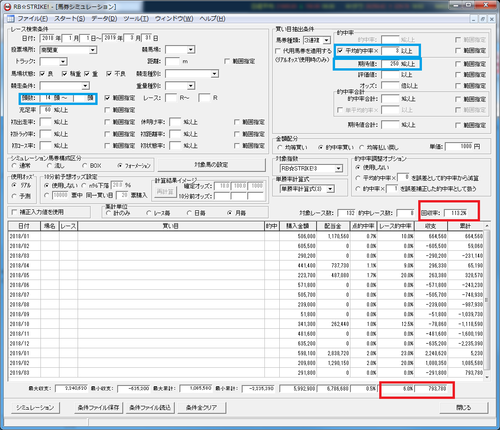Screen dimensions: 500x430
Task: Check 範囲指定 in the 距離 row
Action: point(227,61)
